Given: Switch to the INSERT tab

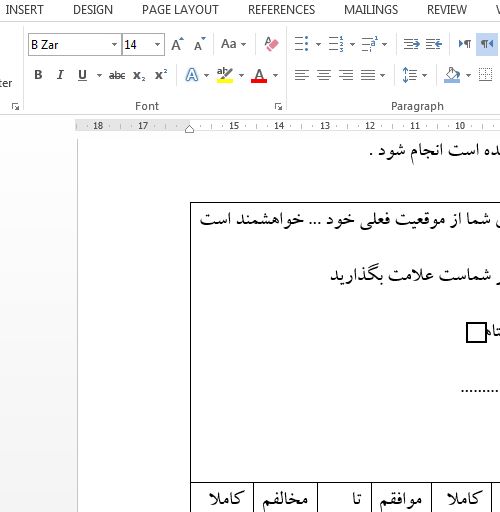Looking at the screenshot, I should pos(24,10).
